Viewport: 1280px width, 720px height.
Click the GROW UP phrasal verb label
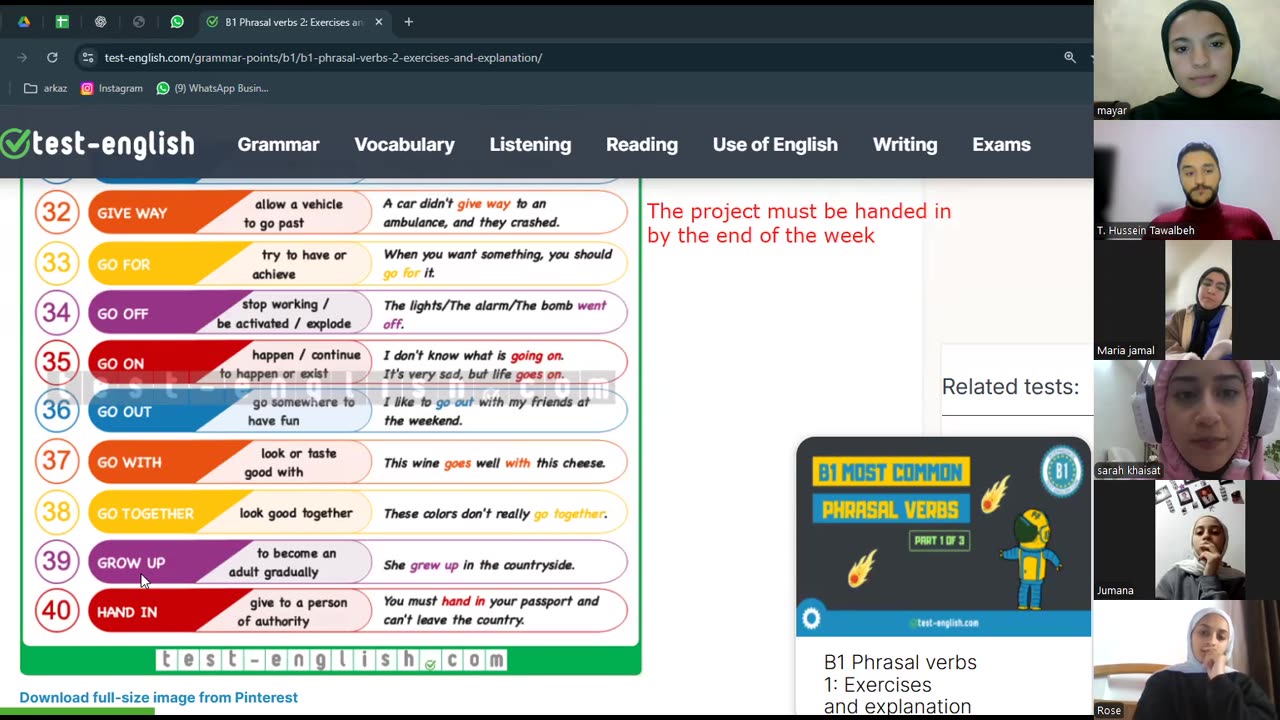[131, 562]
